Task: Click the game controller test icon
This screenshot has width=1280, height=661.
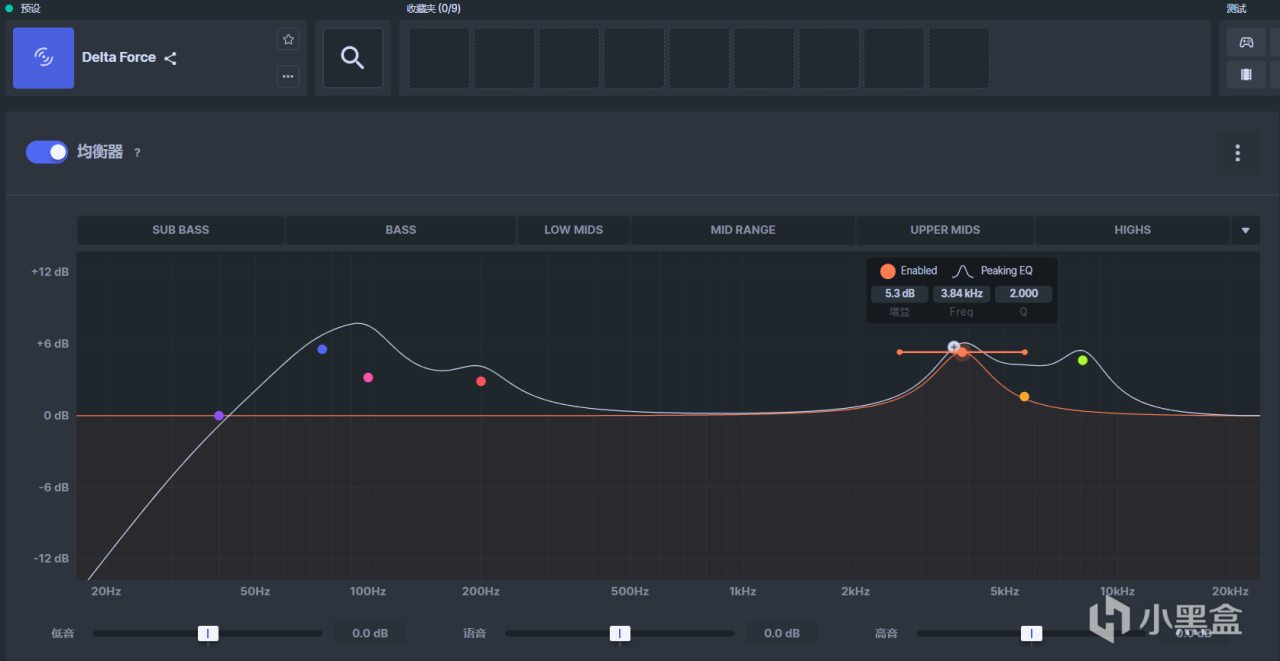Action: click(1246, 42)
